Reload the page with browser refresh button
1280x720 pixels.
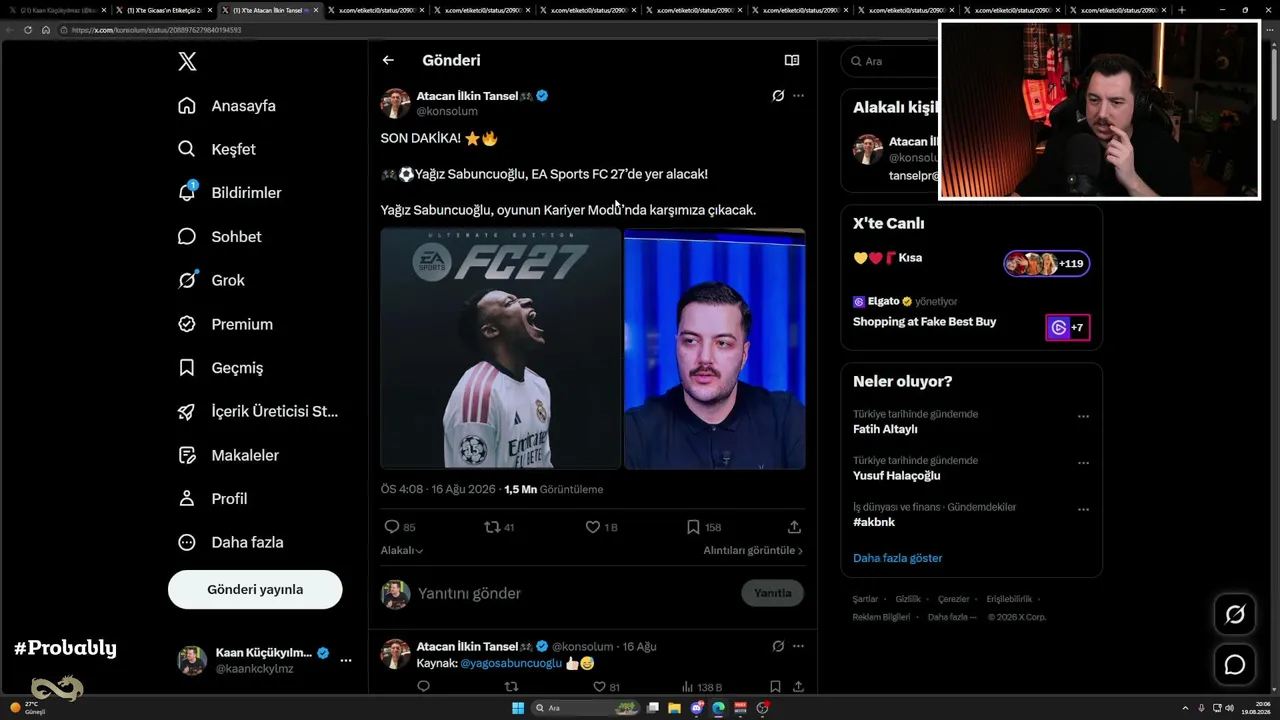pos(28,30)
